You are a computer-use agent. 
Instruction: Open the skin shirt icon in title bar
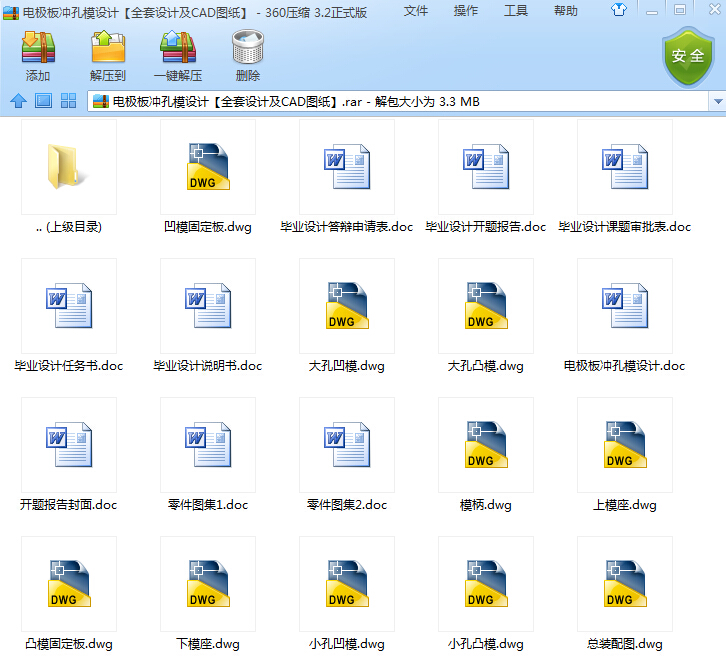pos(619,9)
